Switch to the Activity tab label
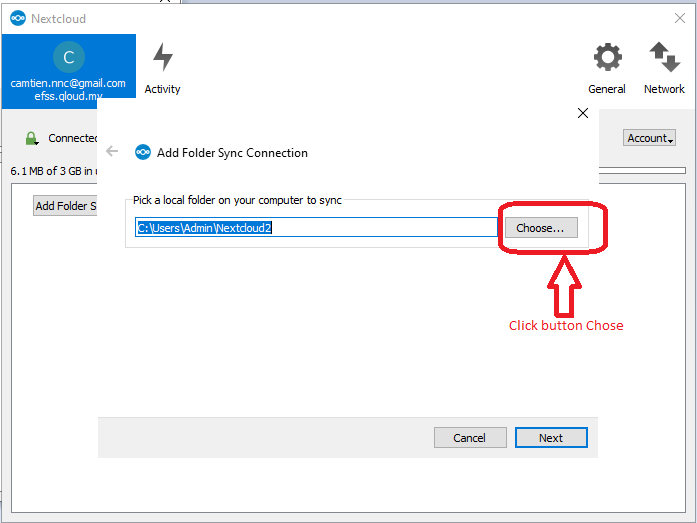This screenshot has width=697, height=523. 162,89
